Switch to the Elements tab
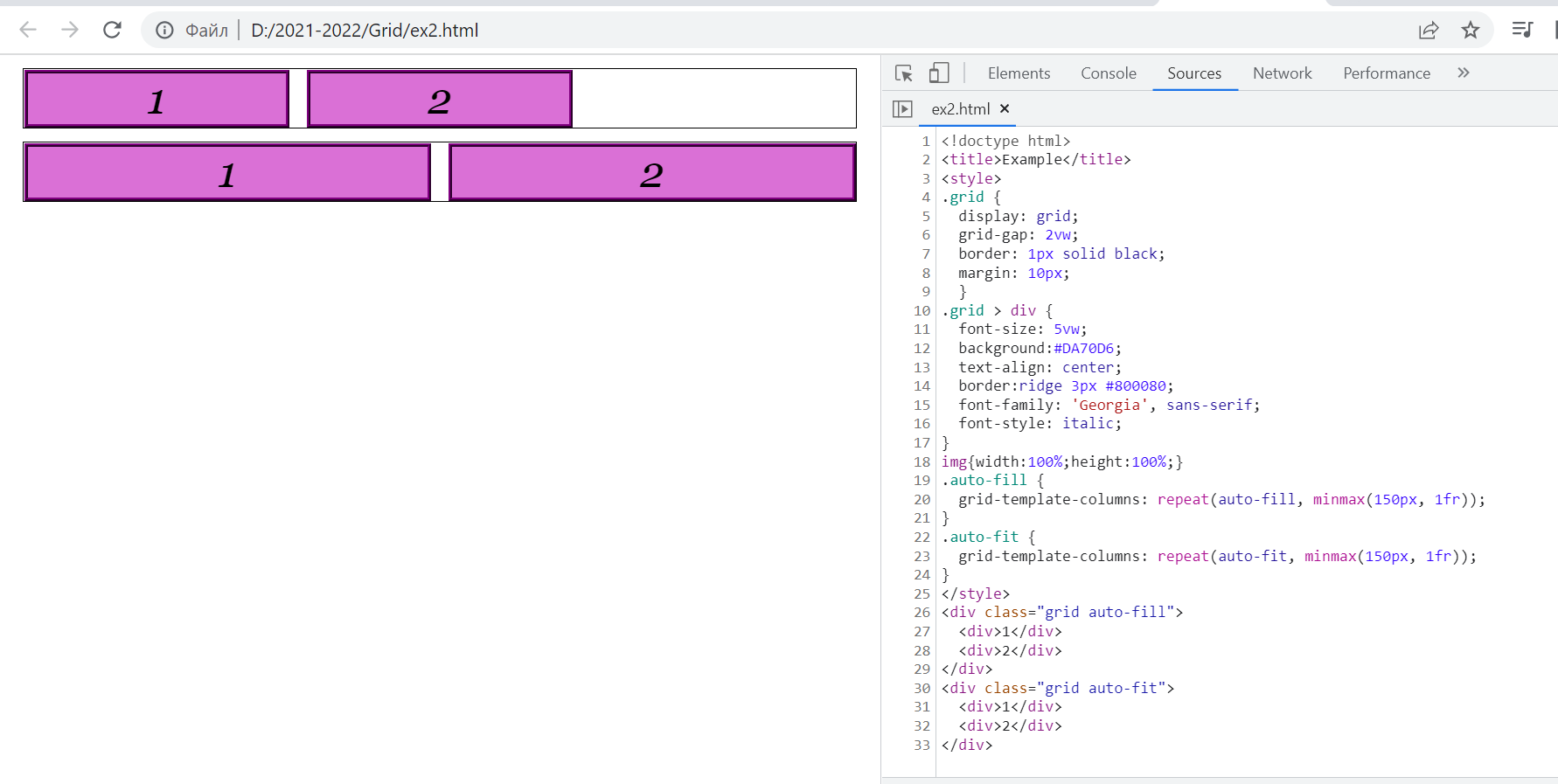The width and height of the screenshot is (1558, 784). click(x=1019, y=73)
